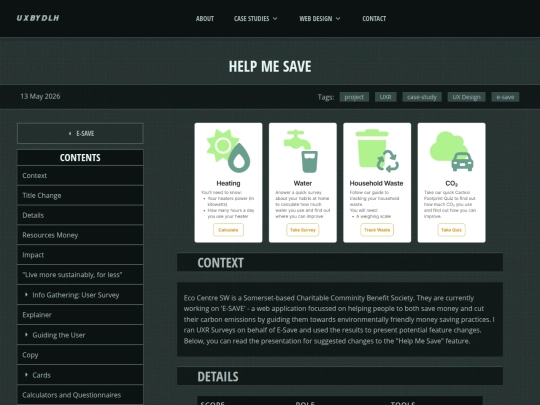540x405 pixels.
Task: Expand the Case Studies dropdown chevron
Action: tap(275, 19)
